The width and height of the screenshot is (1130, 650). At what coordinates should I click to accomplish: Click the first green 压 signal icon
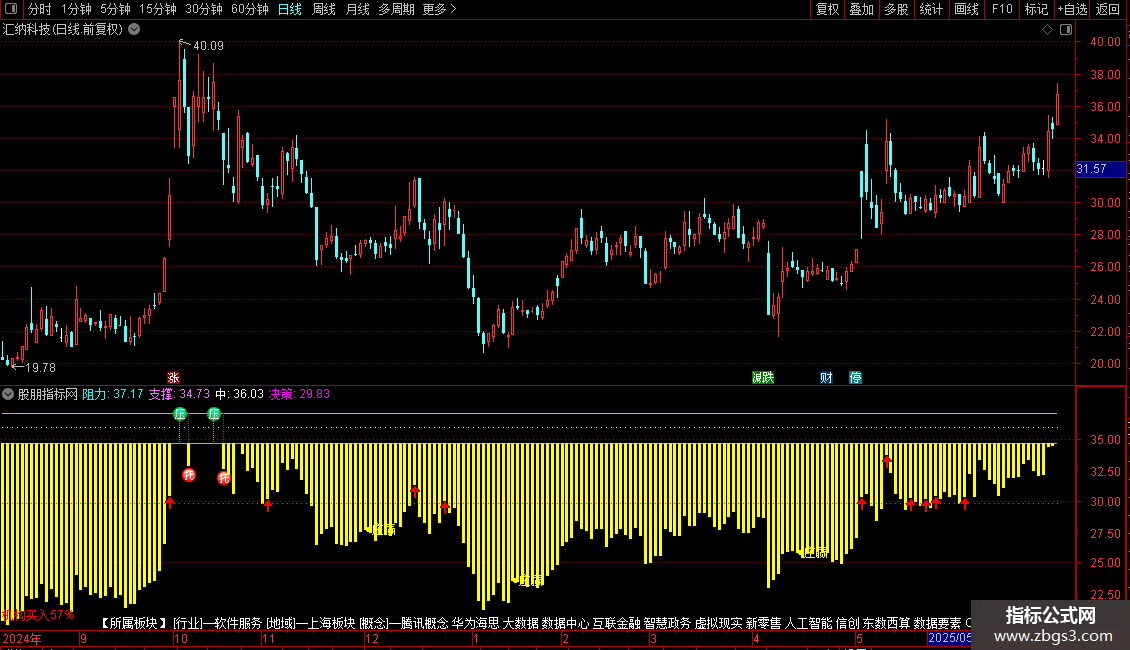point(180,414)
